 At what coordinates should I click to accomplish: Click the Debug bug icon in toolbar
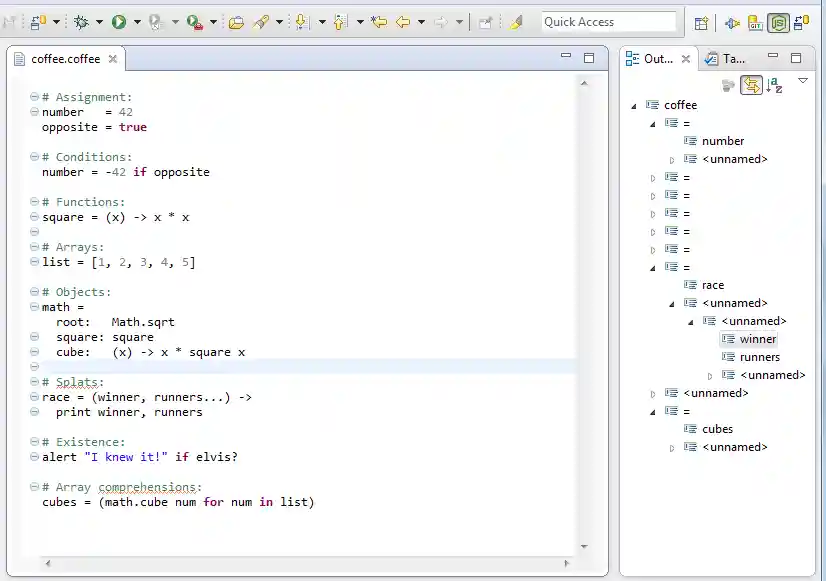tap(81, 22)
